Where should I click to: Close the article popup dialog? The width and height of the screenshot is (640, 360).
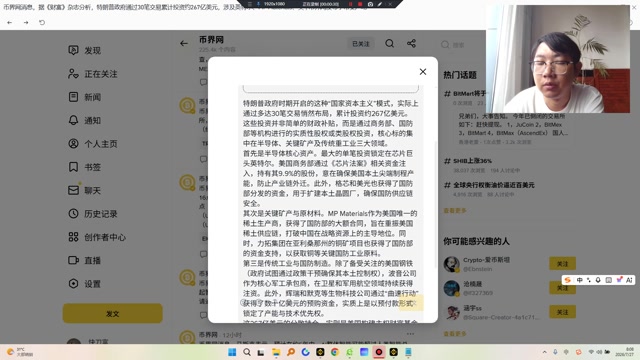[x=423, y=72]
